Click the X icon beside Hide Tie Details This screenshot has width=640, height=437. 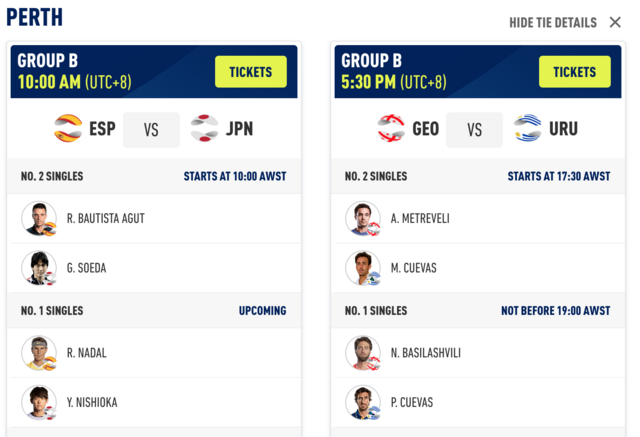[x=615, y=22]
